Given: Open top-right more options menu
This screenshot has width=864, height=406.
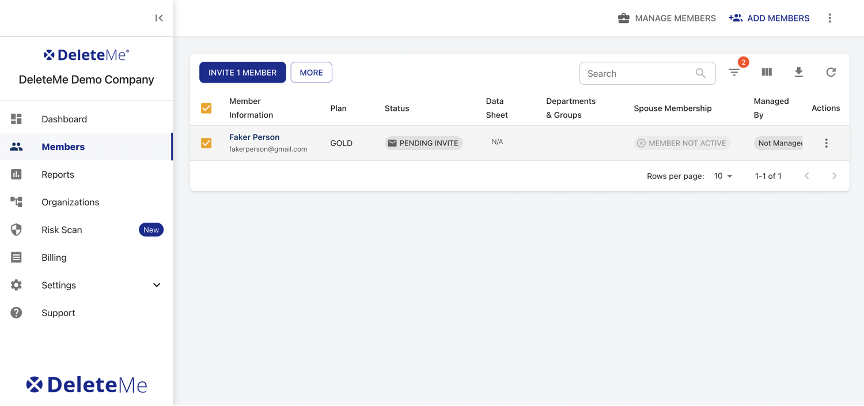Looking at the screenshot, I should click(x=829, y=18).
